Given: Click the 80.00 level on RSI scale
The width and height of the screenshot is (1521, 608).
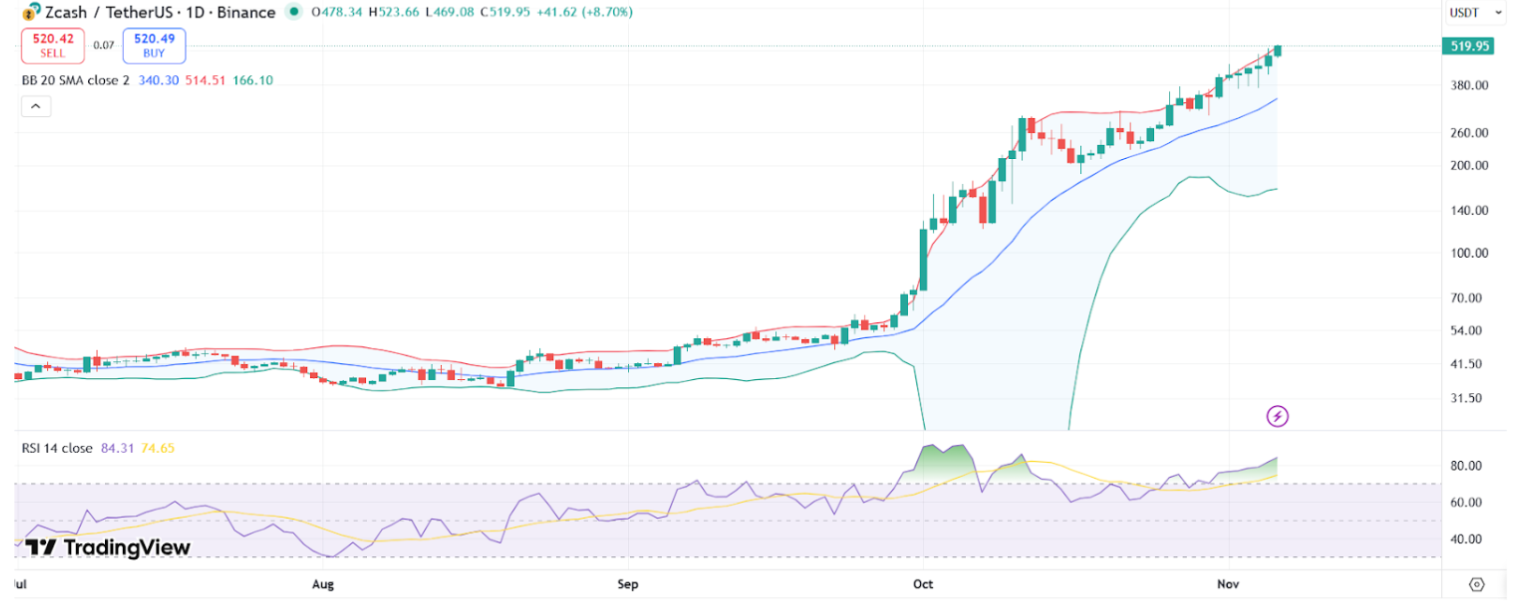Looking at the screenshot, I should tap(1464, 465).
